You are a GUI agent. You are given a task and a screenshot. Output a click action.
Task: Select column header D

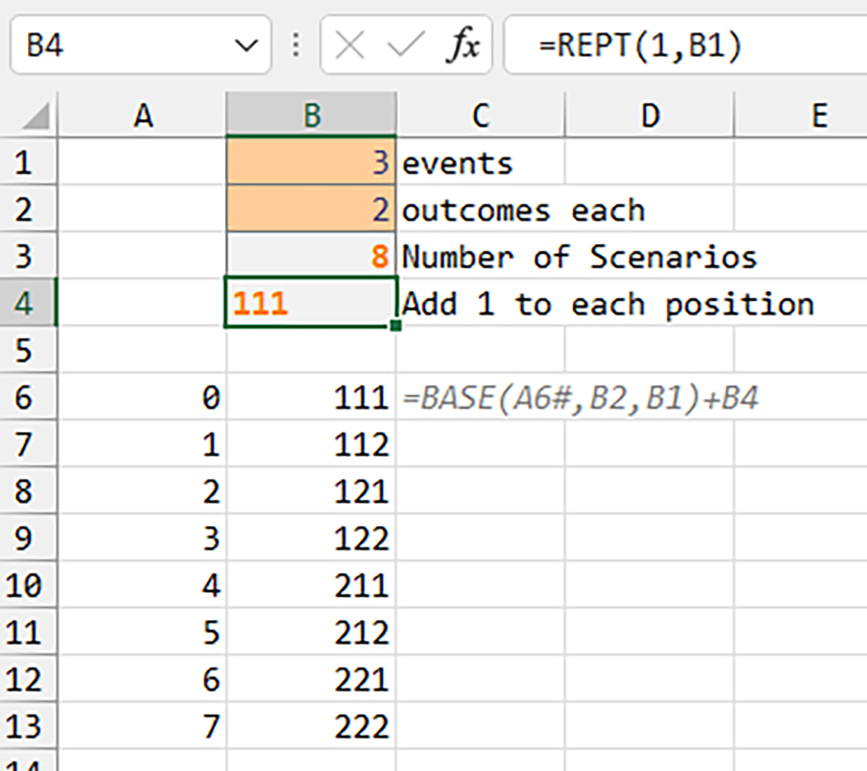point(650,114)
